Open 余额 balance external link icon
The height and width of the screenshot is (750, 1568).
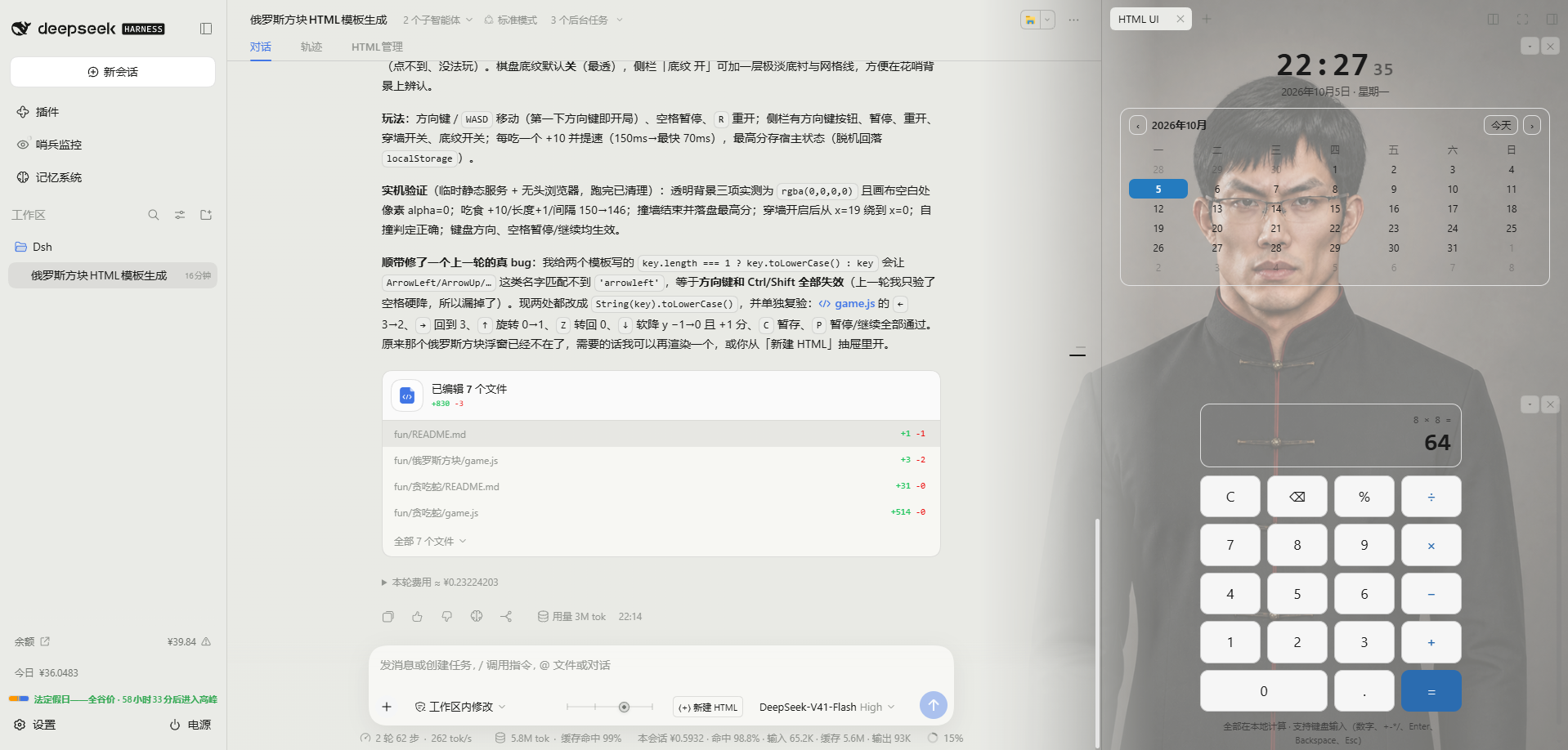[x=45, y=641]
